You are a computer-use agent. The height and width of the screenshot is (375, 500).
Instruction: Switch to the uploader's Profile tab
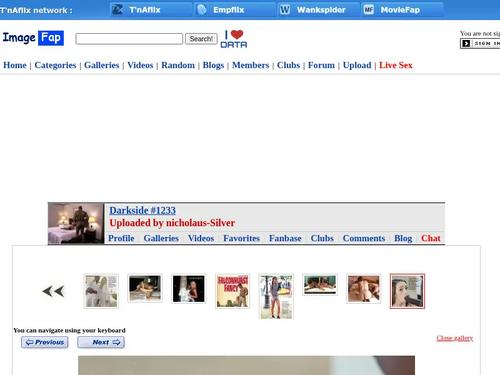coord(121,238)
